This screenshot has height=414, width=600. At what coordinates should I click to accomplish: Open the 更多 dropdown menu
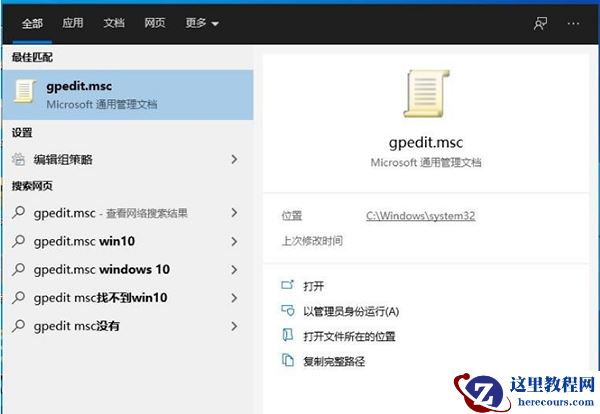pos(202,23)
